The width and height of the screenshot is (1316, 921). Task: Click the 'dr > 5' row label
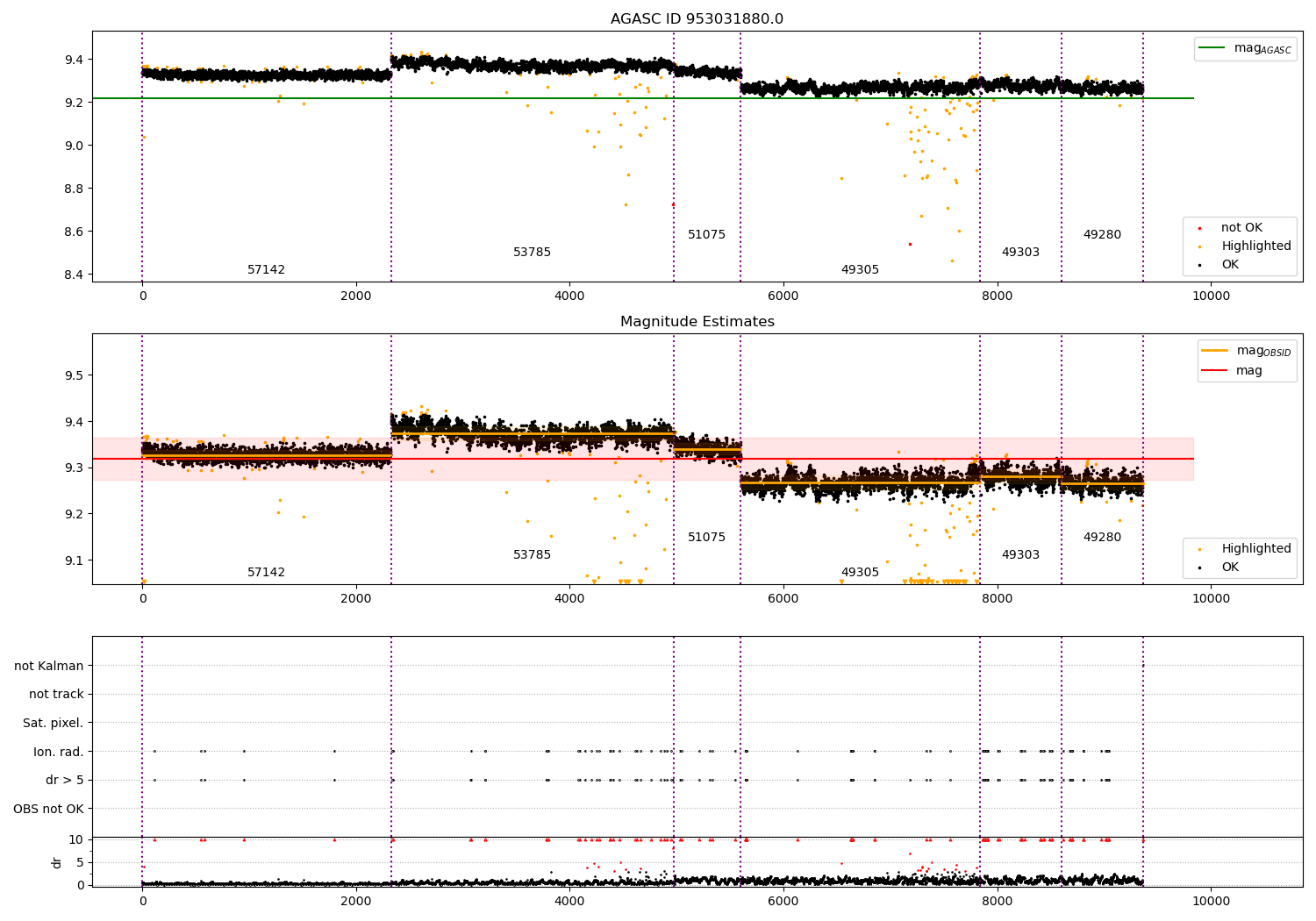pyautogui.click(x=64, y=781)
